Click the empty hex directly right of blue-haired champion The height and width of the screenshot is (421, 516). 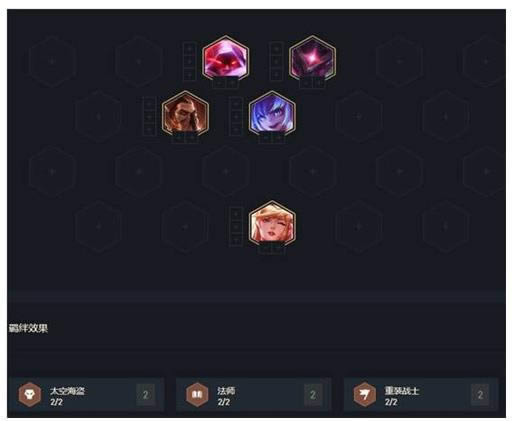point(359,117)
